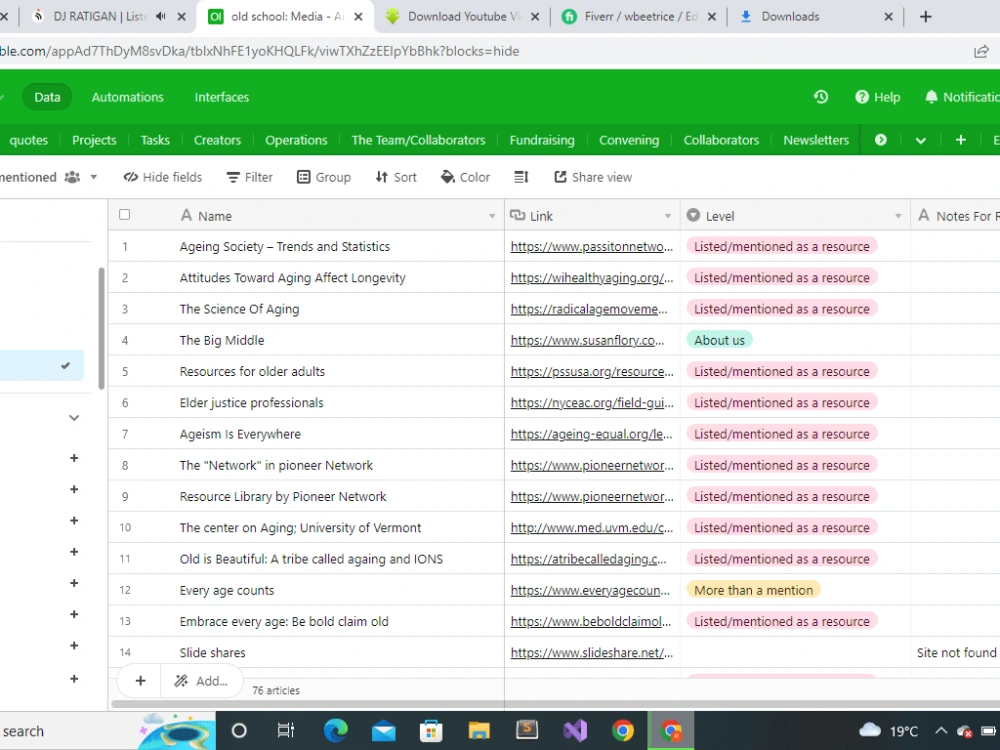Select the Site not found note cell

coord(955,653)
